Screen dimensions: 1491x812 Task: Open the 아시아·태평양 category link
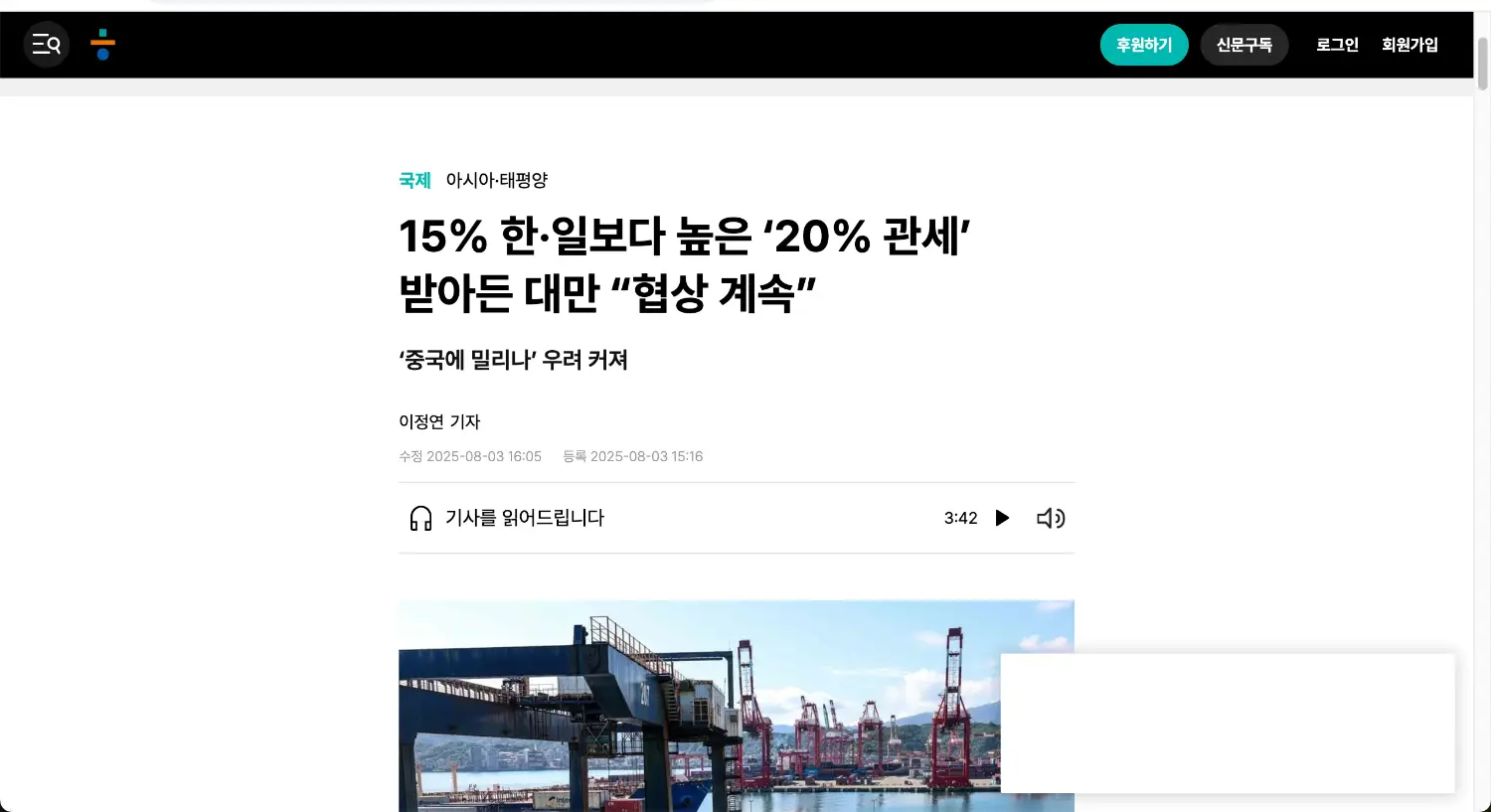[x=497, y=180]
